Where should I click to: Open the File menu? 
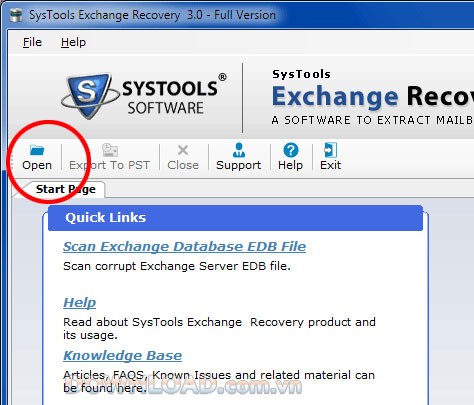[x=32, y=42]
